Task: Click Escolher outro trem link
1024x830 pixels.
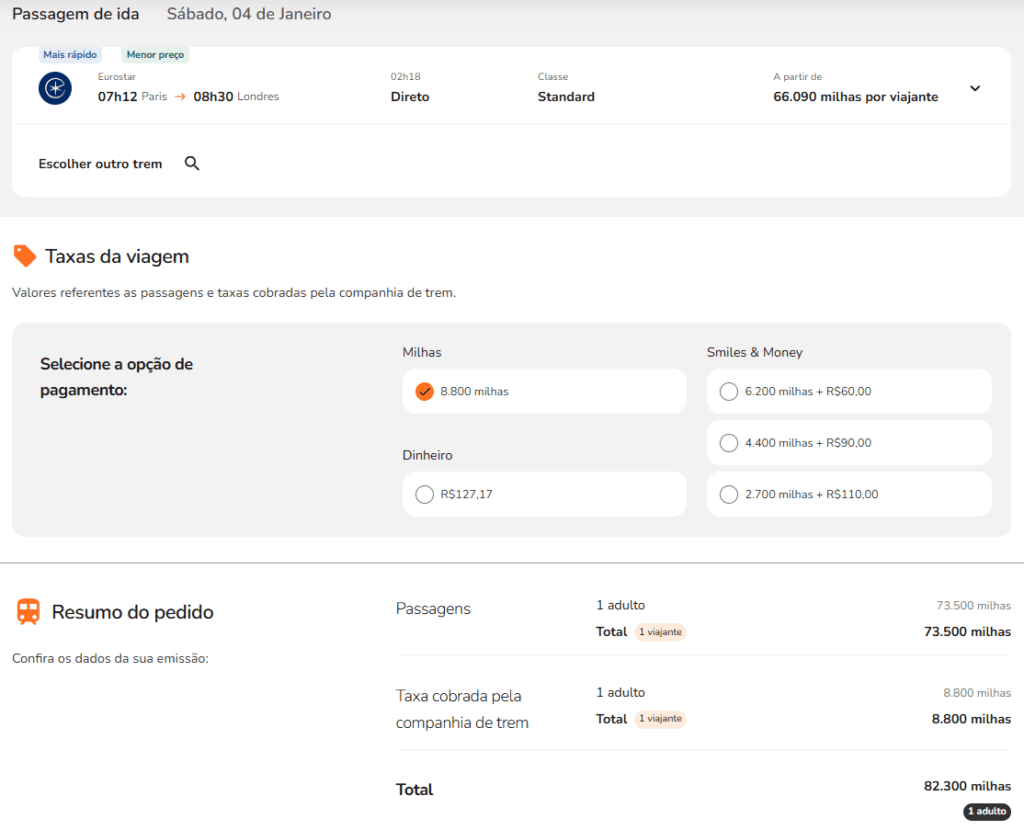Action: click(100, 164)
